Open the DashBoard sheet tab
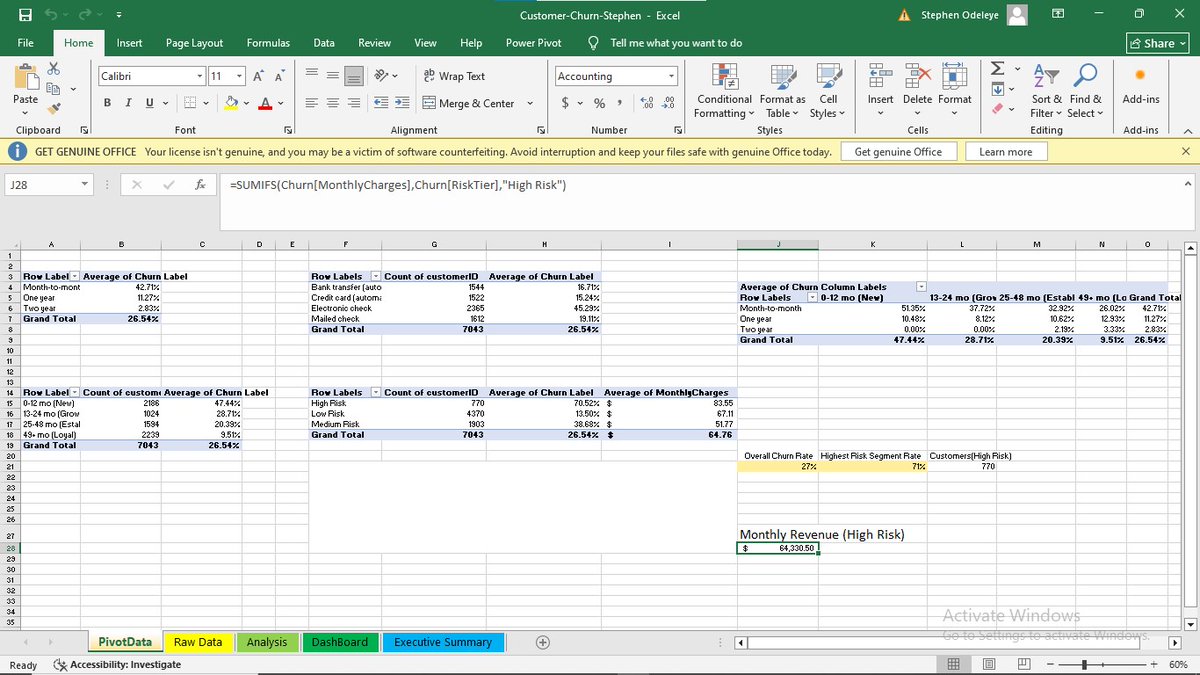 (x=340, y=642)
